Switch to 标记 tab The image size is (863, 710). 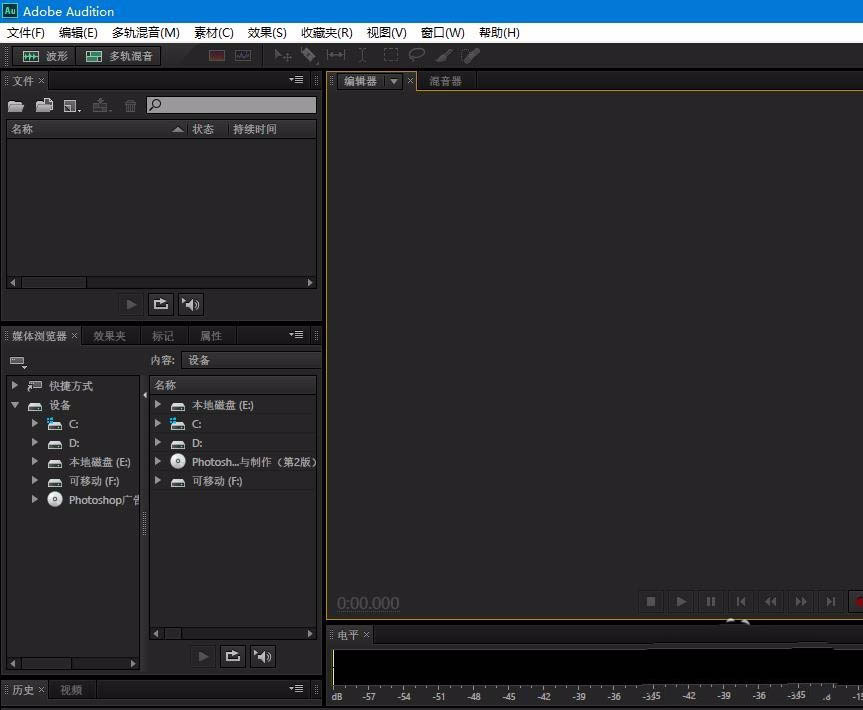tap(162, 336)
